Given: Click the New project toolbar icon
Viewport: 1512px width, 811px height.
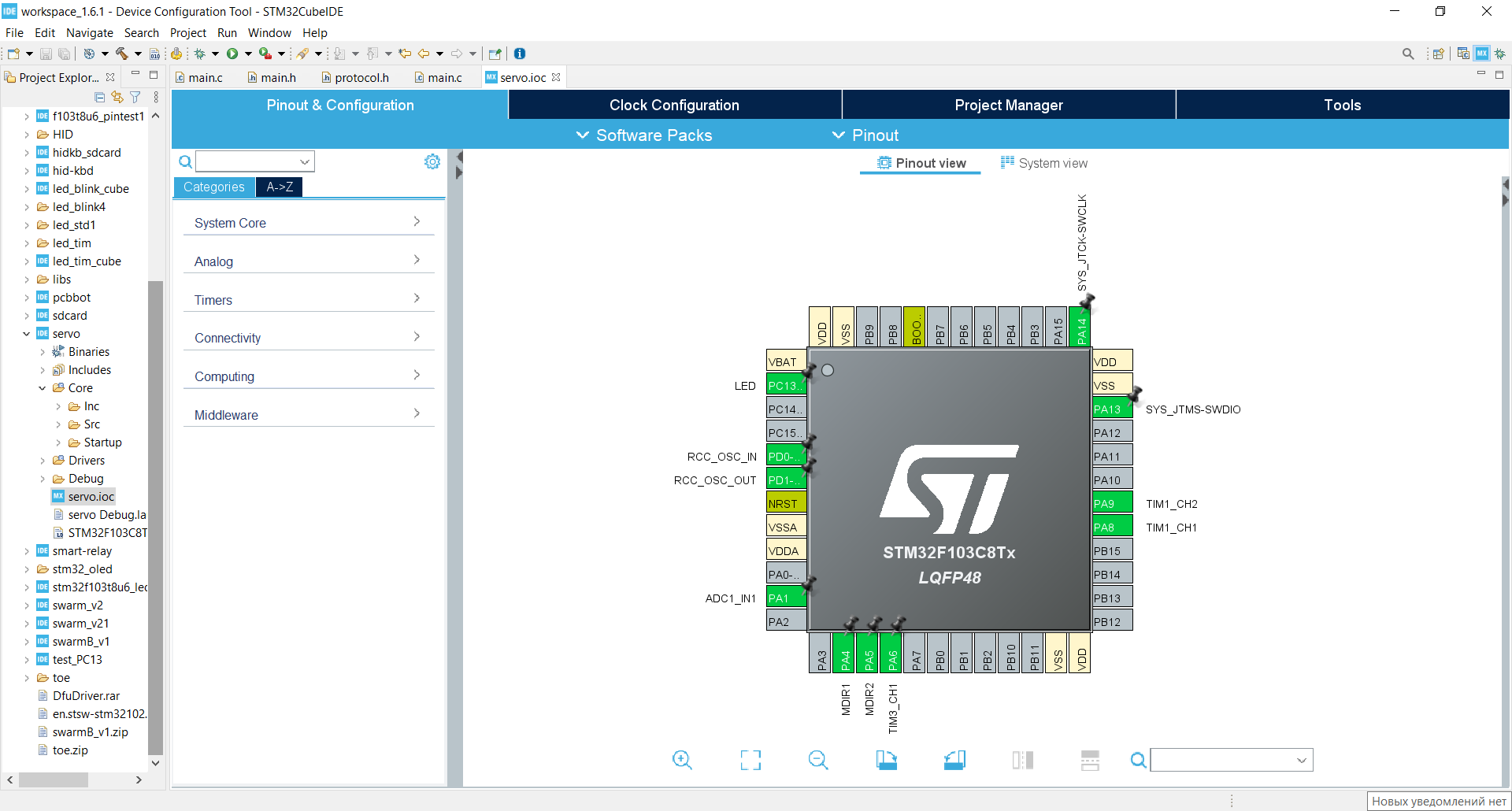Looking at the screenshot, I should [x=13, y=54].
